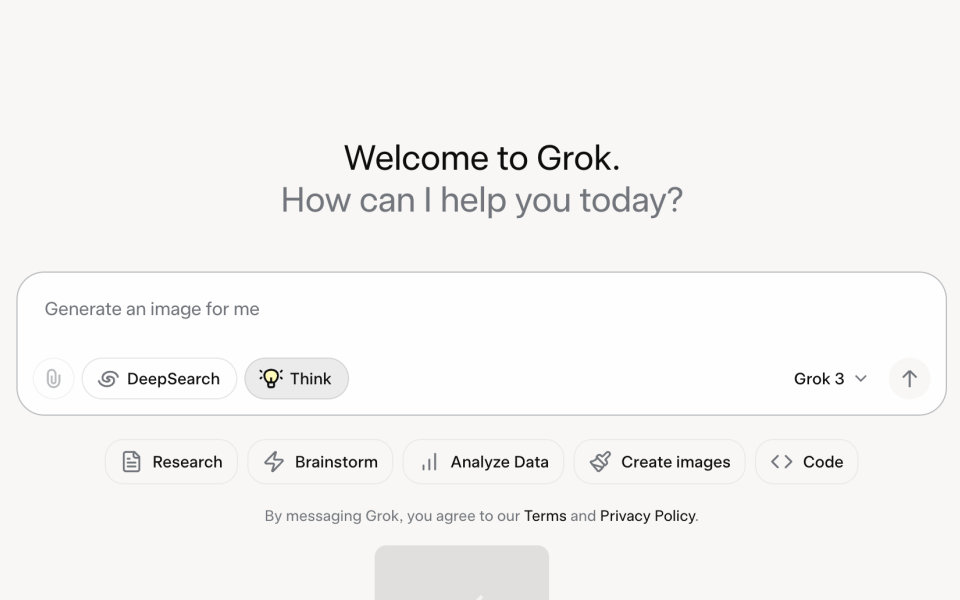The width and height of the screenshot is (960, 600).
Task: Click the Brainstorm lightning bolt icon
Action: point(273,462)
